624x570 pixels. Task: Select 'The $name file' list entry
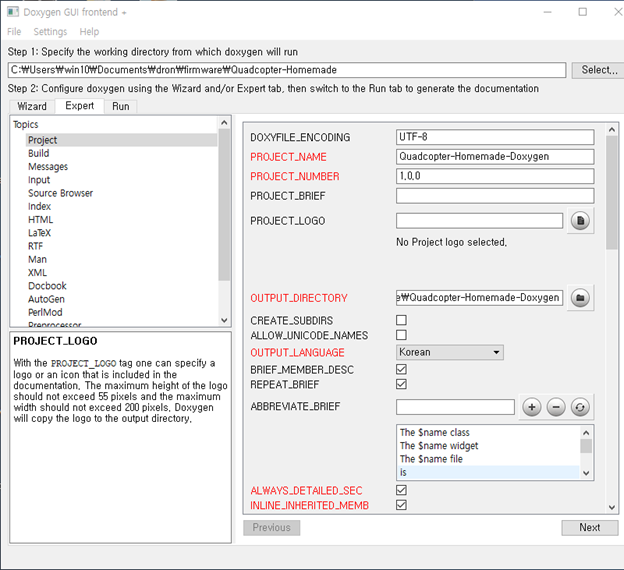pyautogui.click(x=489, y=459)
